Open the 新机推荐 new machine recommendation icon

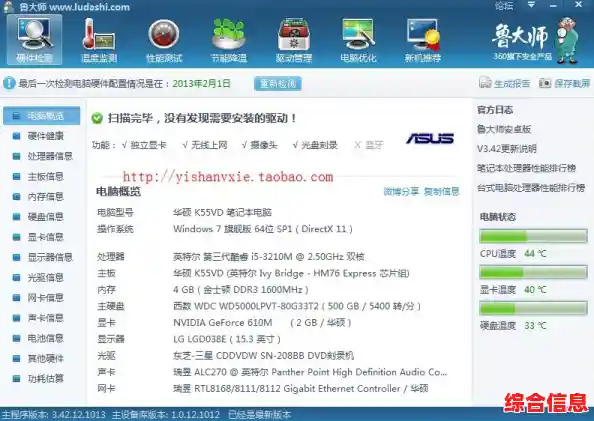[423, 40]
